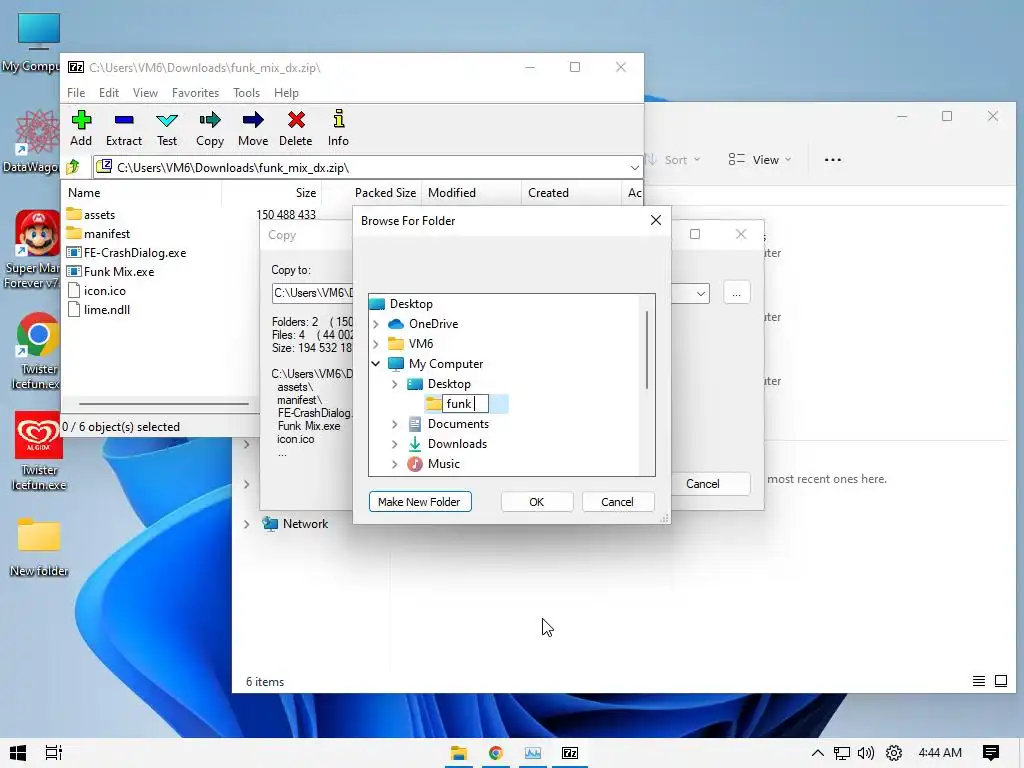Select Funk Mix.exe in the file list
This screenshot has width=1024, height=768.
click(111, 271)
